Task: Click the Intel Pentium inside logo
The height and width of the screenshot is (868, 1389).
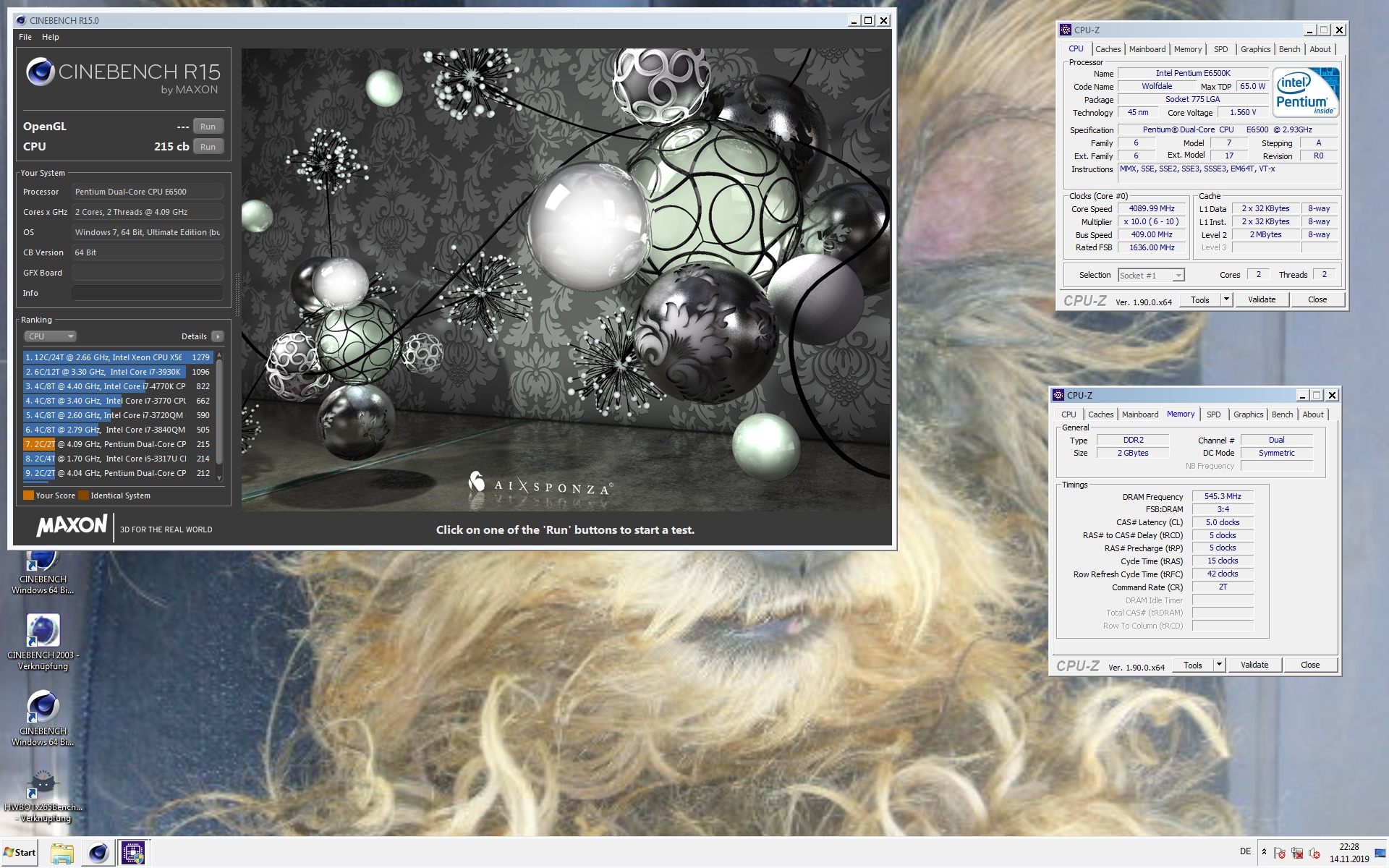Action: tap(1306, 93)
